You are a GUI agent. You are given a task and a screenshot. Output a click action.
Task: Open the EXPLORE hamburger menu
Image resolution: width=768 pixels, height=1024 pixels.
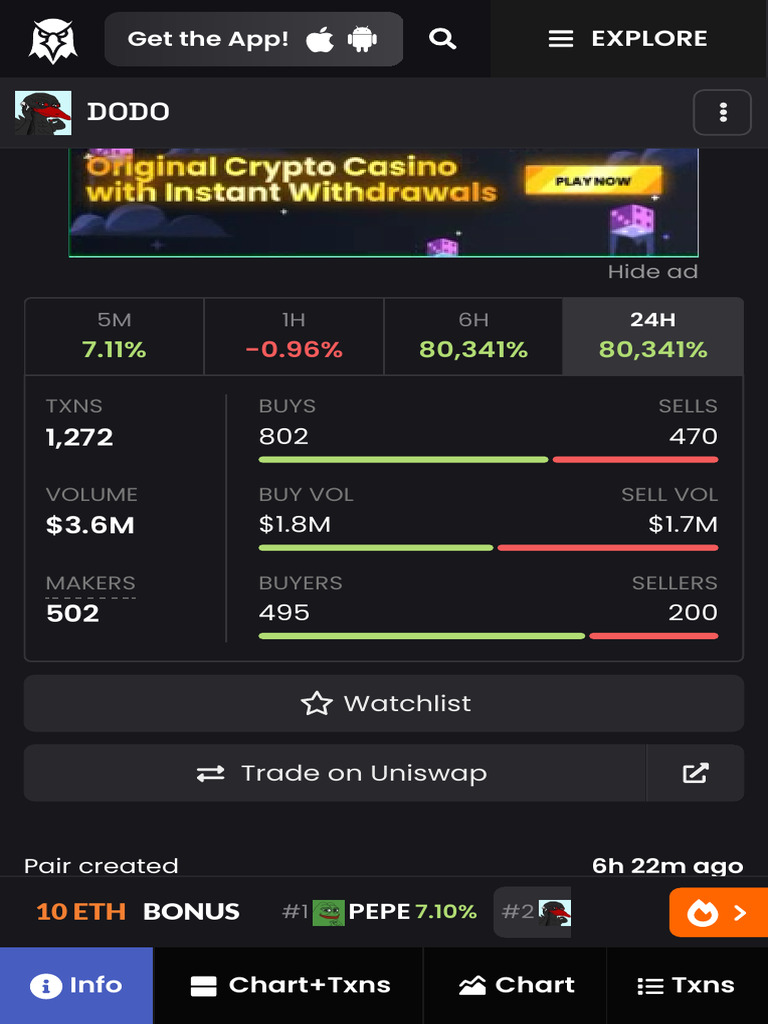(x=628, y=39)
